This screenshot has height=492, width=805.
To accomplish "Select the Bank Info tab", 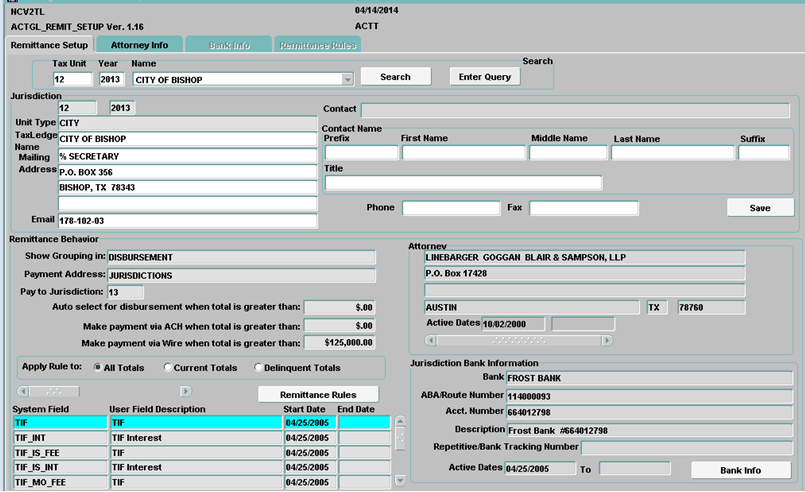I will [229, 45].
